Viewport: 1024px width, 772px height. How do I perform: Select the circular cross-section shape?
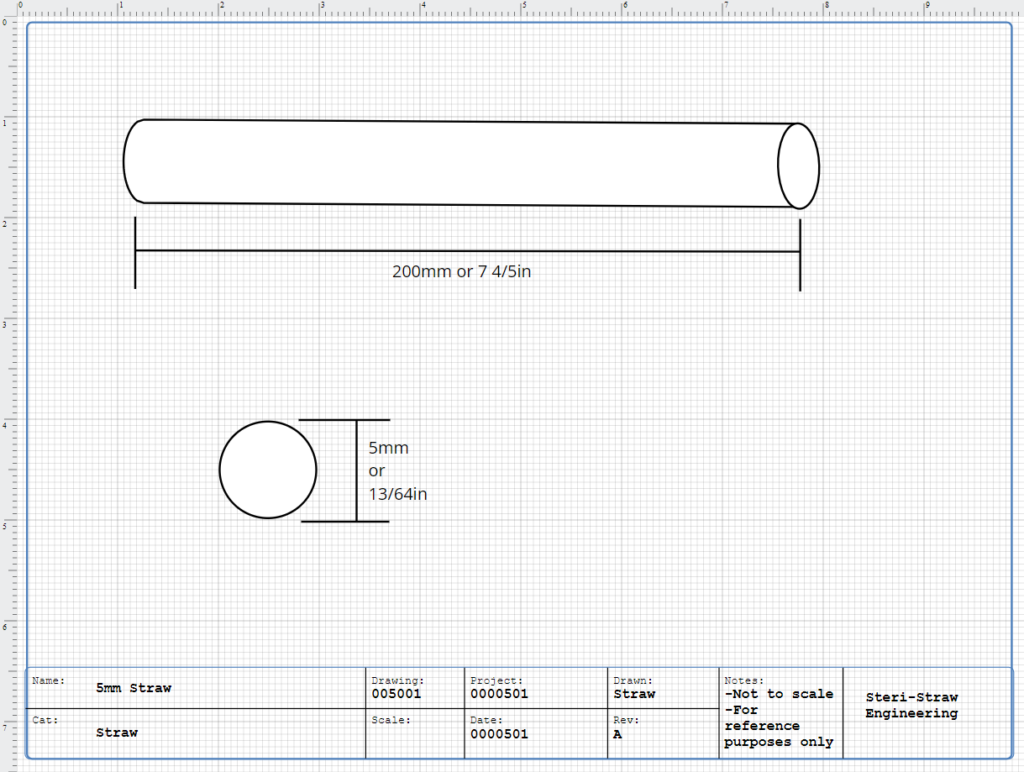click(268, 470)
